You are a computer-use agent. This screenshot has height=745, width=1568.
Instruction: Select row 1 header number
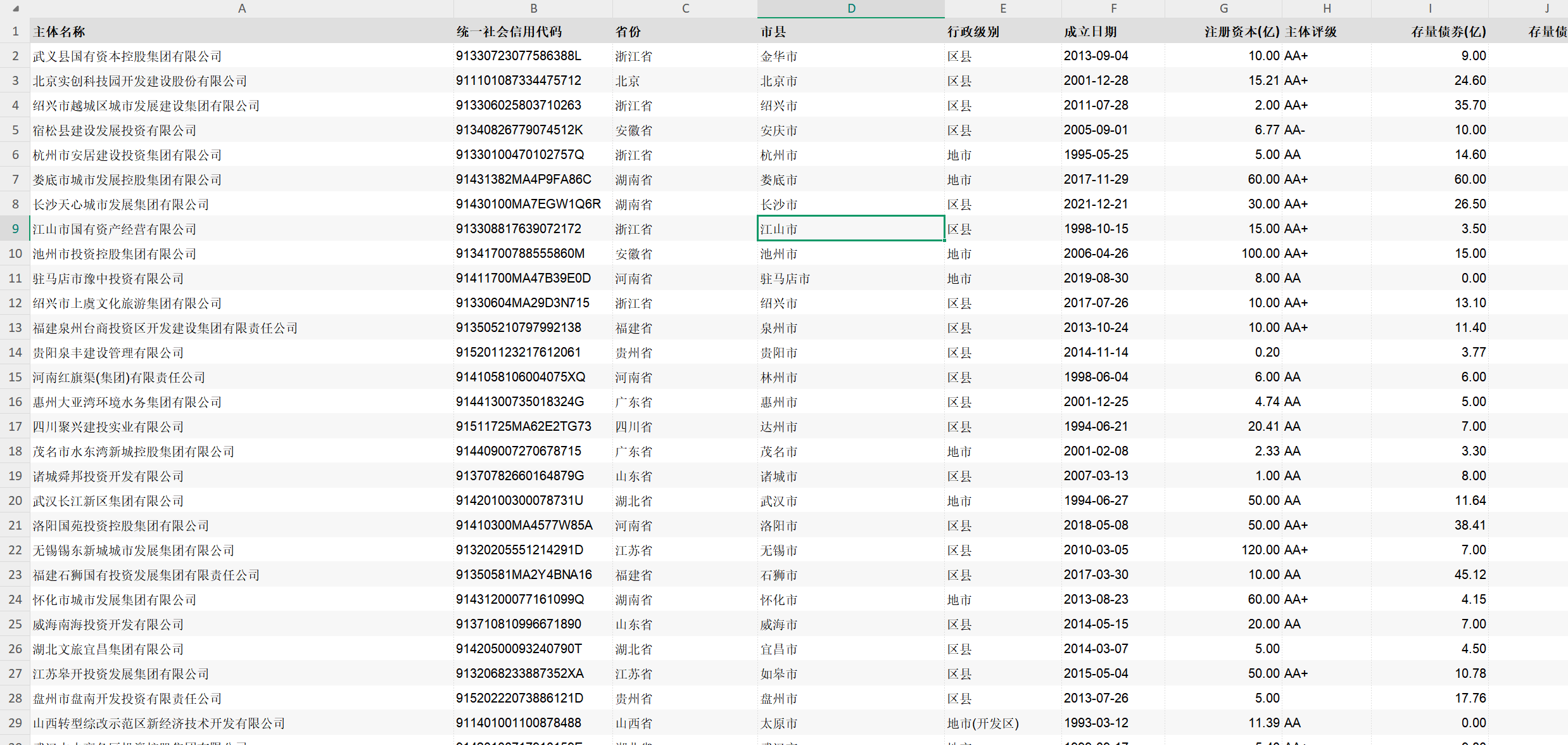click(15, 31)
